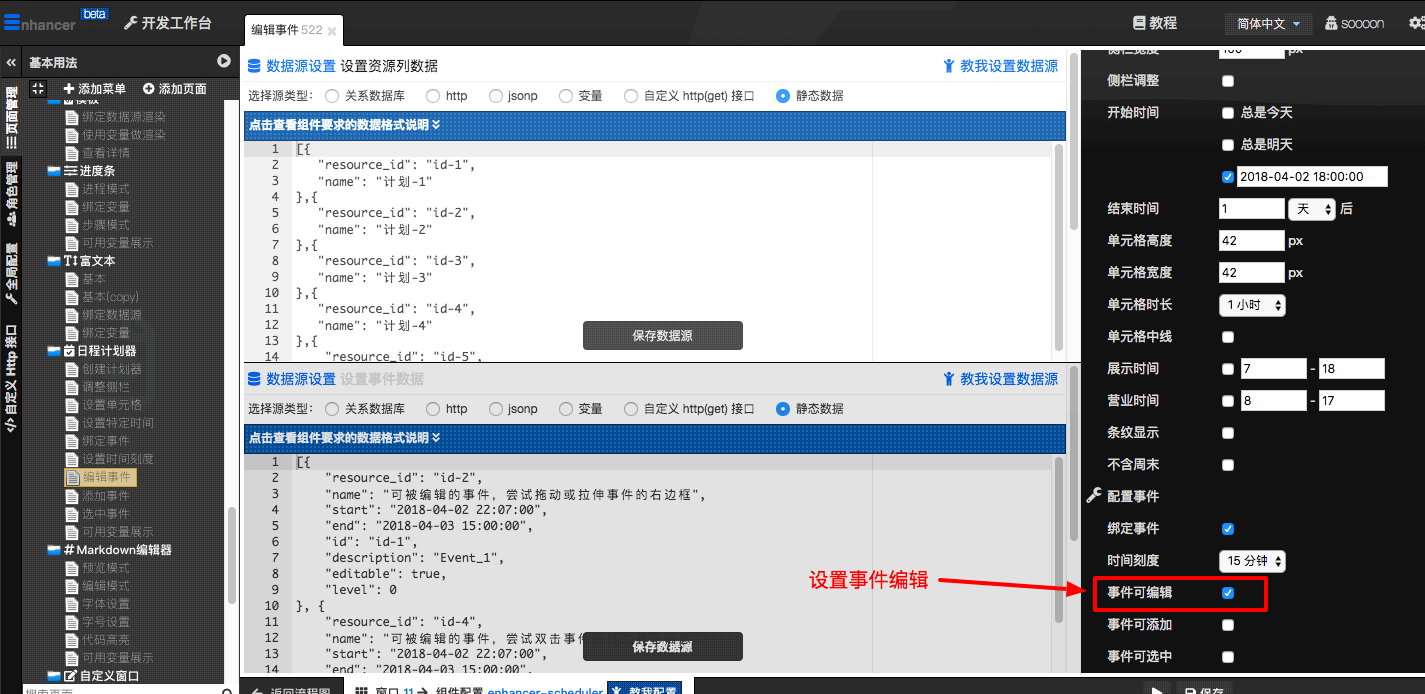This screenshot has width=1425, height=694.
Task: Click the 添加页面 plus-circle icon
Action: 149,89
